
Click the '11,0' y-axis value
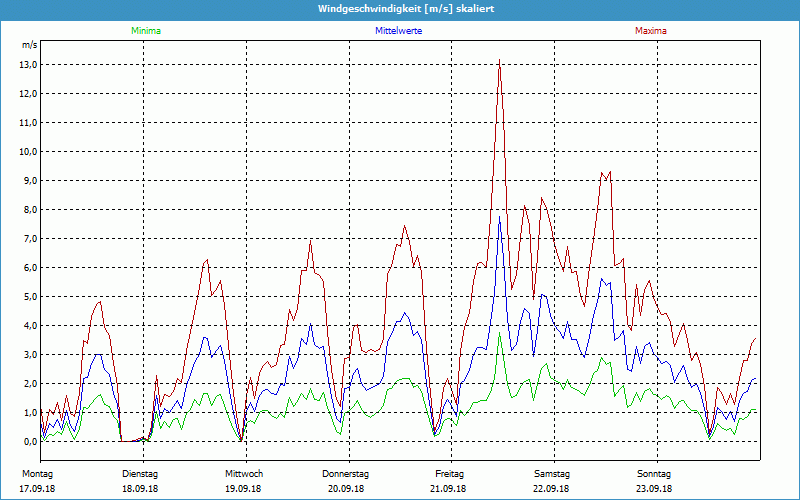28,123
